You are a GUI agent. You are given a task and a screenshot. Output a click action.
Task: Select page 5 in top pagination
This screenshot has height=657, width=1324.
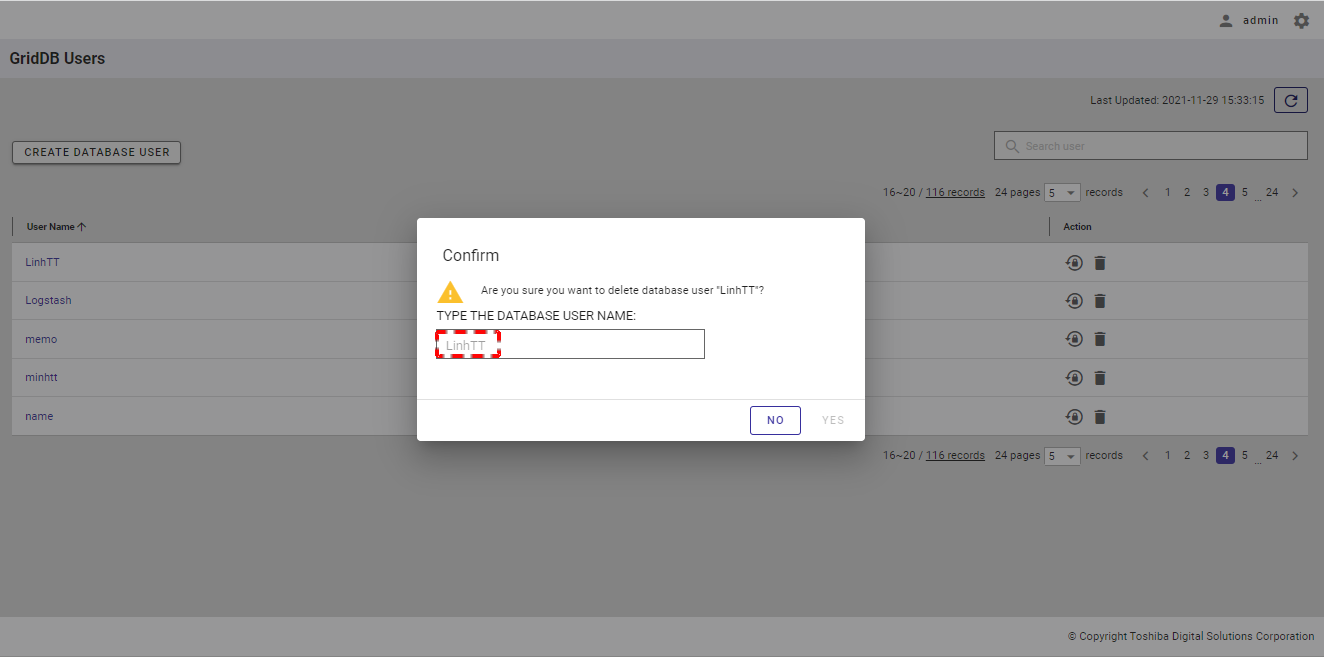coord(1245,193)
